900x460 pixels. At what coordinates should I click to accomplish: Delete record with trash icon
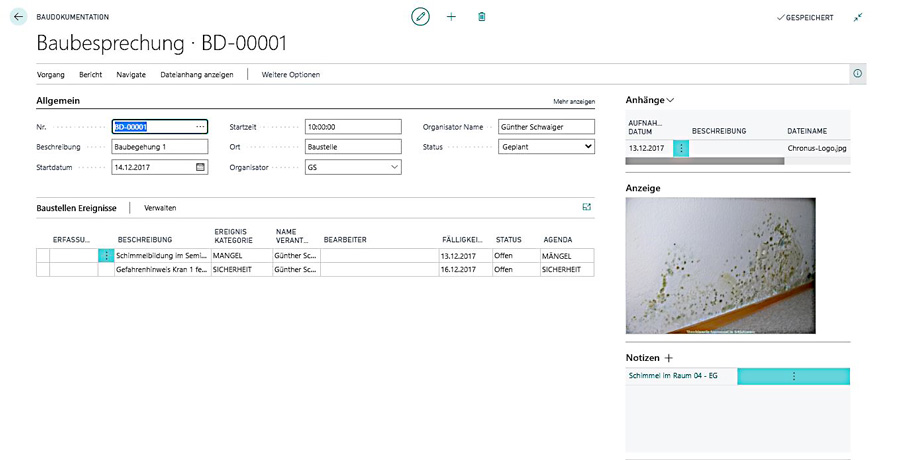(x=482, y=17)
